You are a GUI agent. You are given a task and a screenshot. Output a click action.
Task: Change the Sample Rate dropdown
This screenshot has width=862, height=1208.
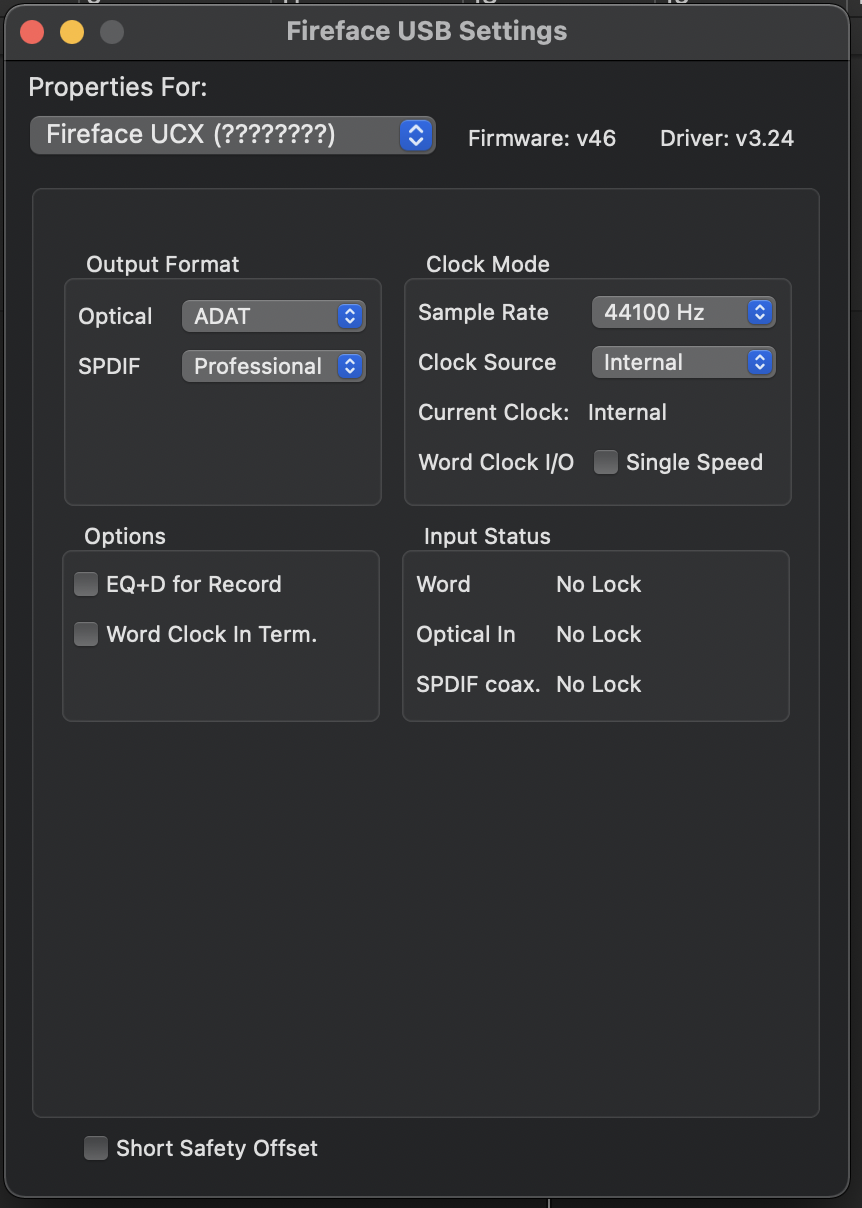(683, 312)
